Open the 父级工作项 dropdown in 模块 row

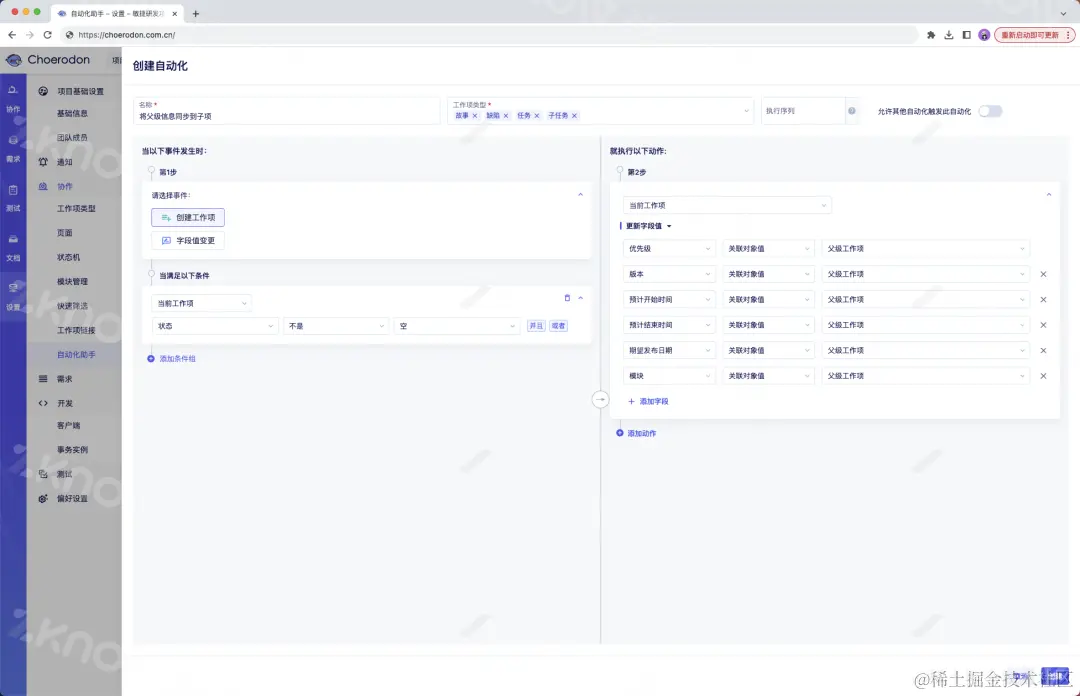[x=926, y=376]
